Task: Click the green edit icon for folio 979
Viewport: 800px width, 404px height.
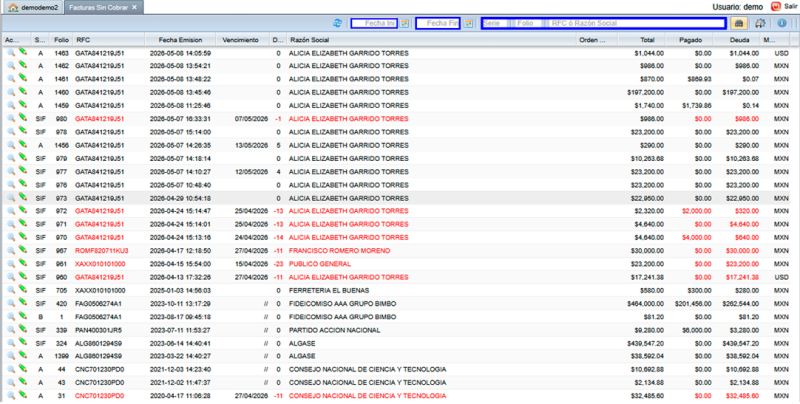Action: (x=23, y=157)
